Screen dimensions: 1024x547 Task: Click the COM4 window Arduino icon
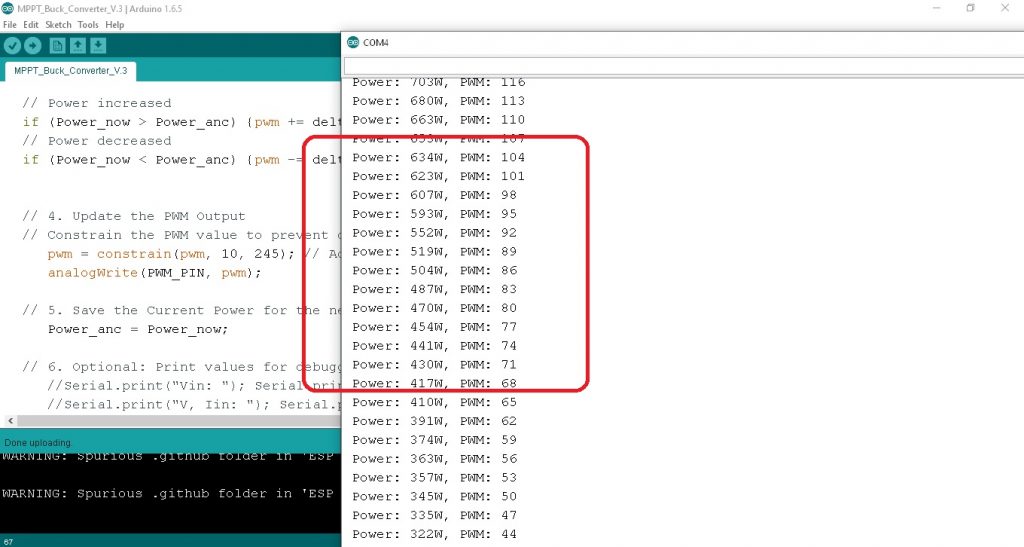point(352,42)
